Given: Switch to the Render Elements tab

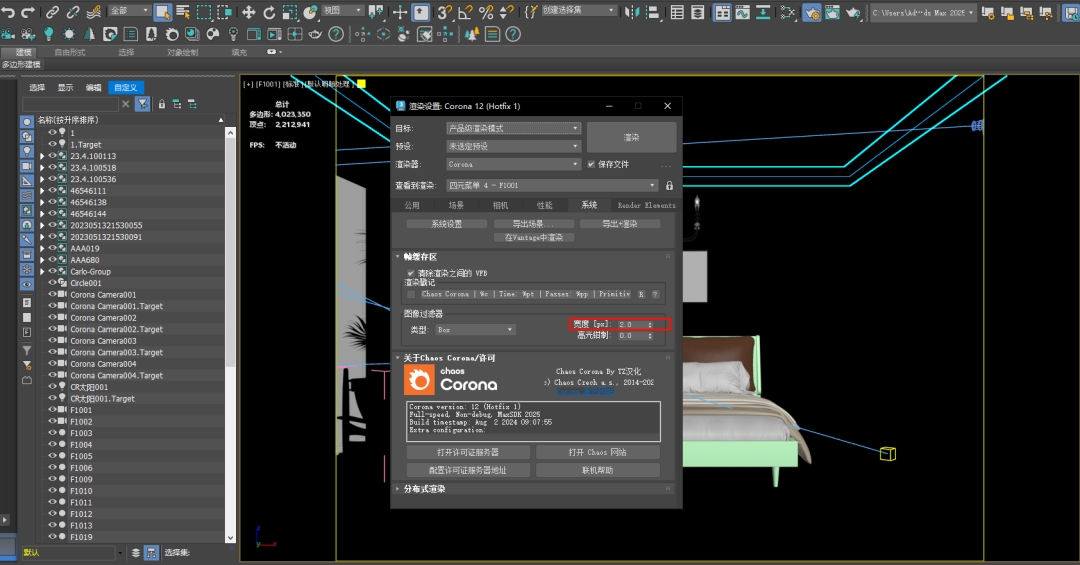Looking at the screenshot, I should [646, 205].
